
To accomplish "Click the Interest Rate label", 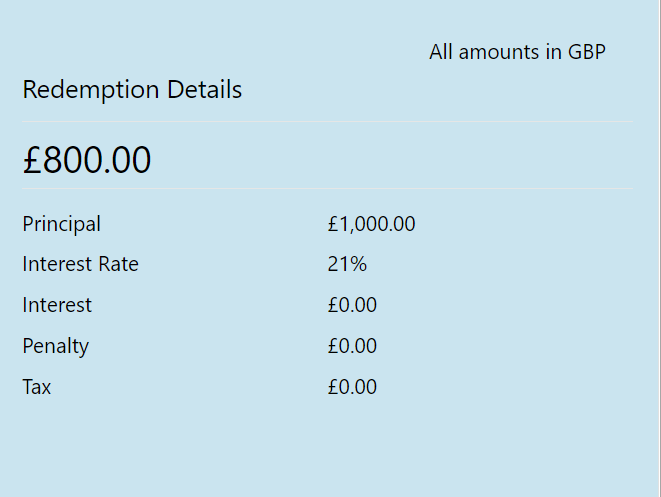I will 81,264.
